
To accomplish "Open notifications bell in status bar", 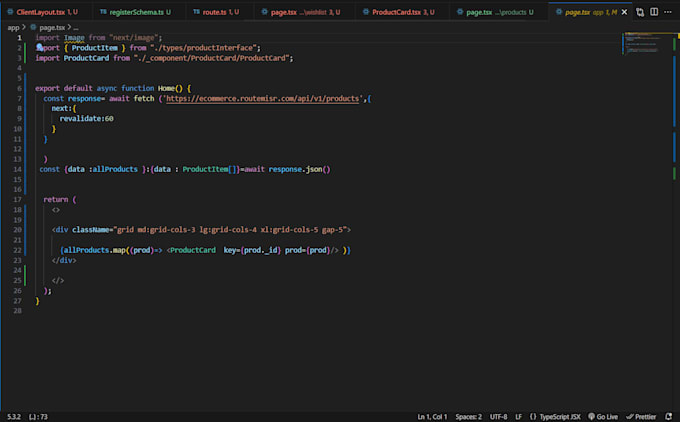I will click(668, 417).
